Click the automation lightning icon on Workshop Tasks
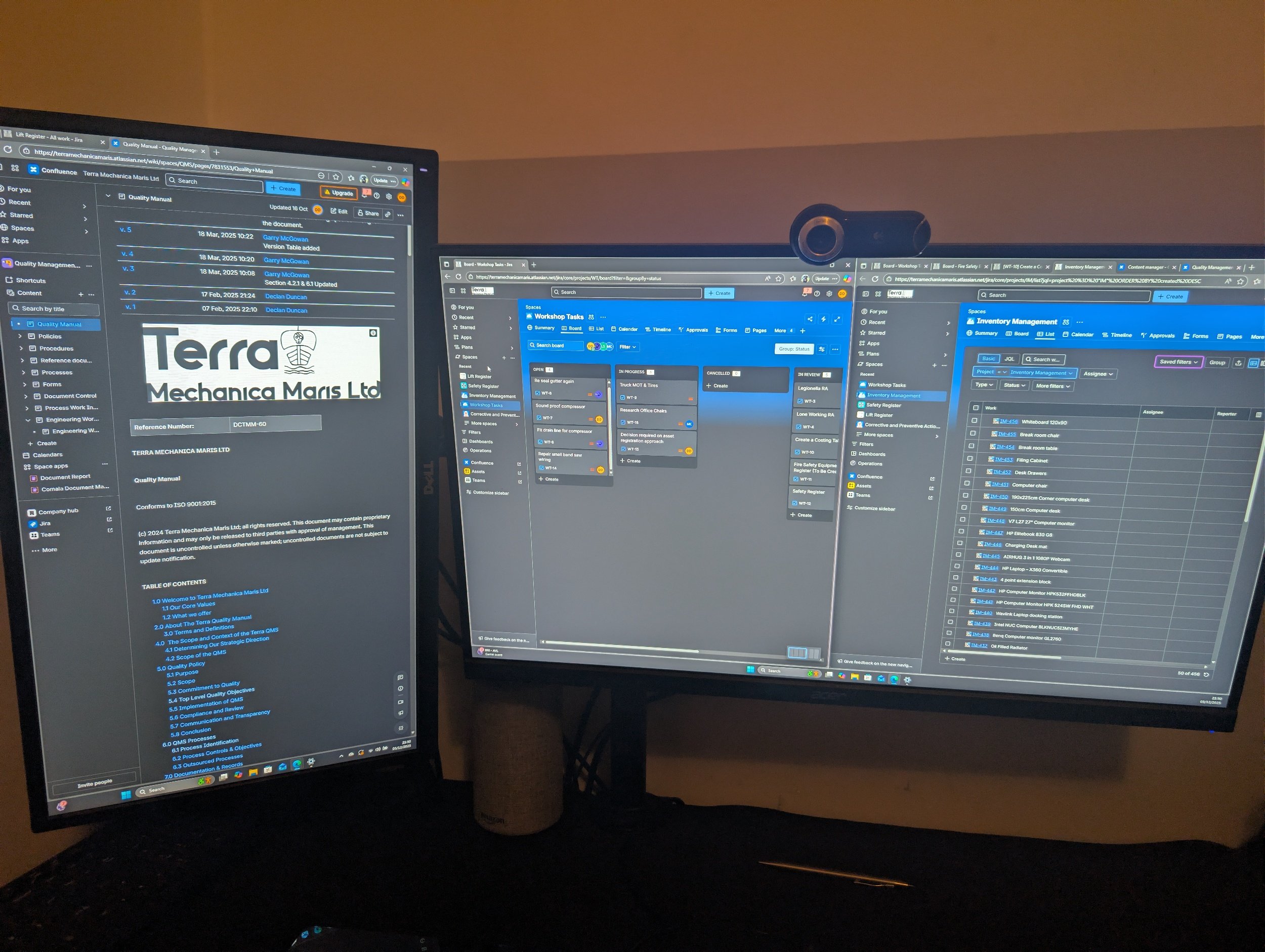Screen dimensions: 1265x952 point(823,319)
